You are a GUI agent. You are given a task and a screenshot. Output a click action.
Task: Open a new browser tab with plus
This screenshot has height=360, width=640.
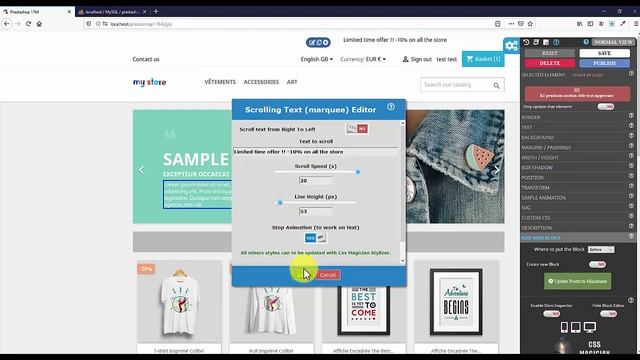pyautogui.click(x=156, y=11)
